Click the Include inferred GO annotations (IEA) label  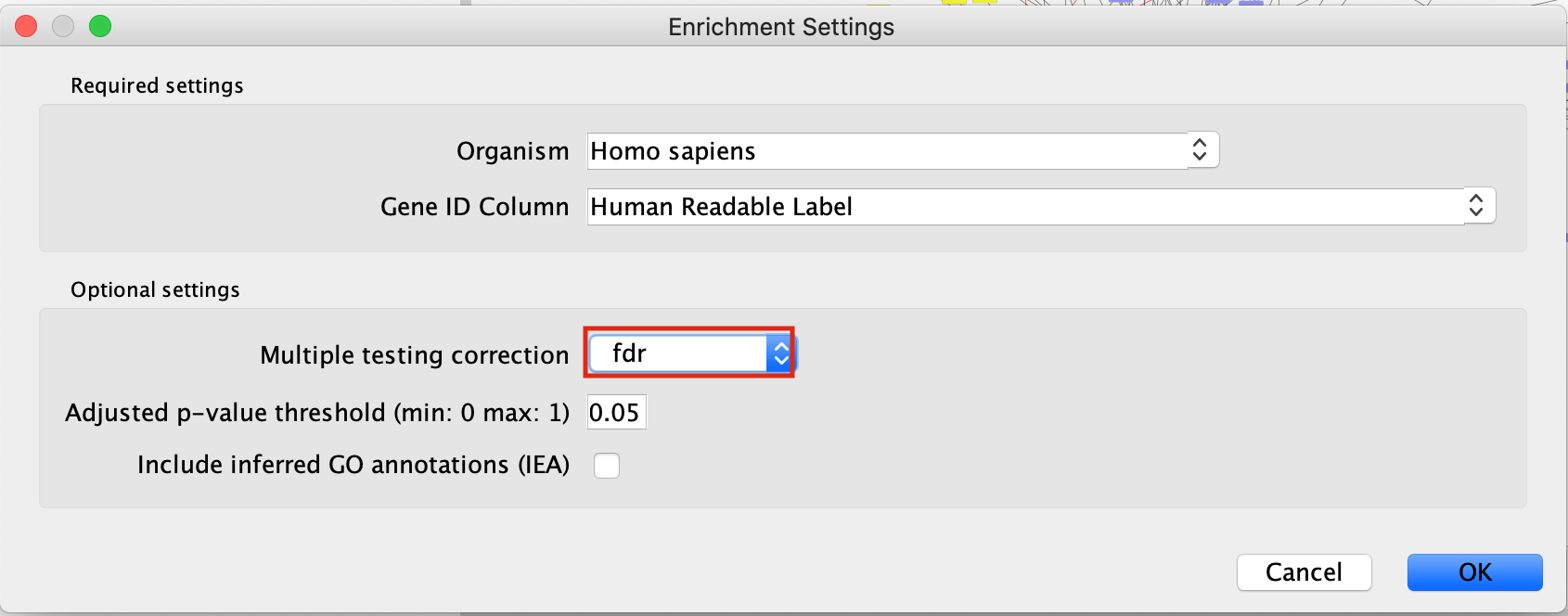(353, 465)
